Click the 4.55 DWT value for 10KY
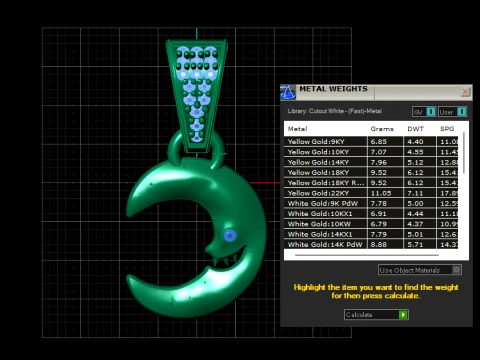480x360 pixels. [415, 152]
